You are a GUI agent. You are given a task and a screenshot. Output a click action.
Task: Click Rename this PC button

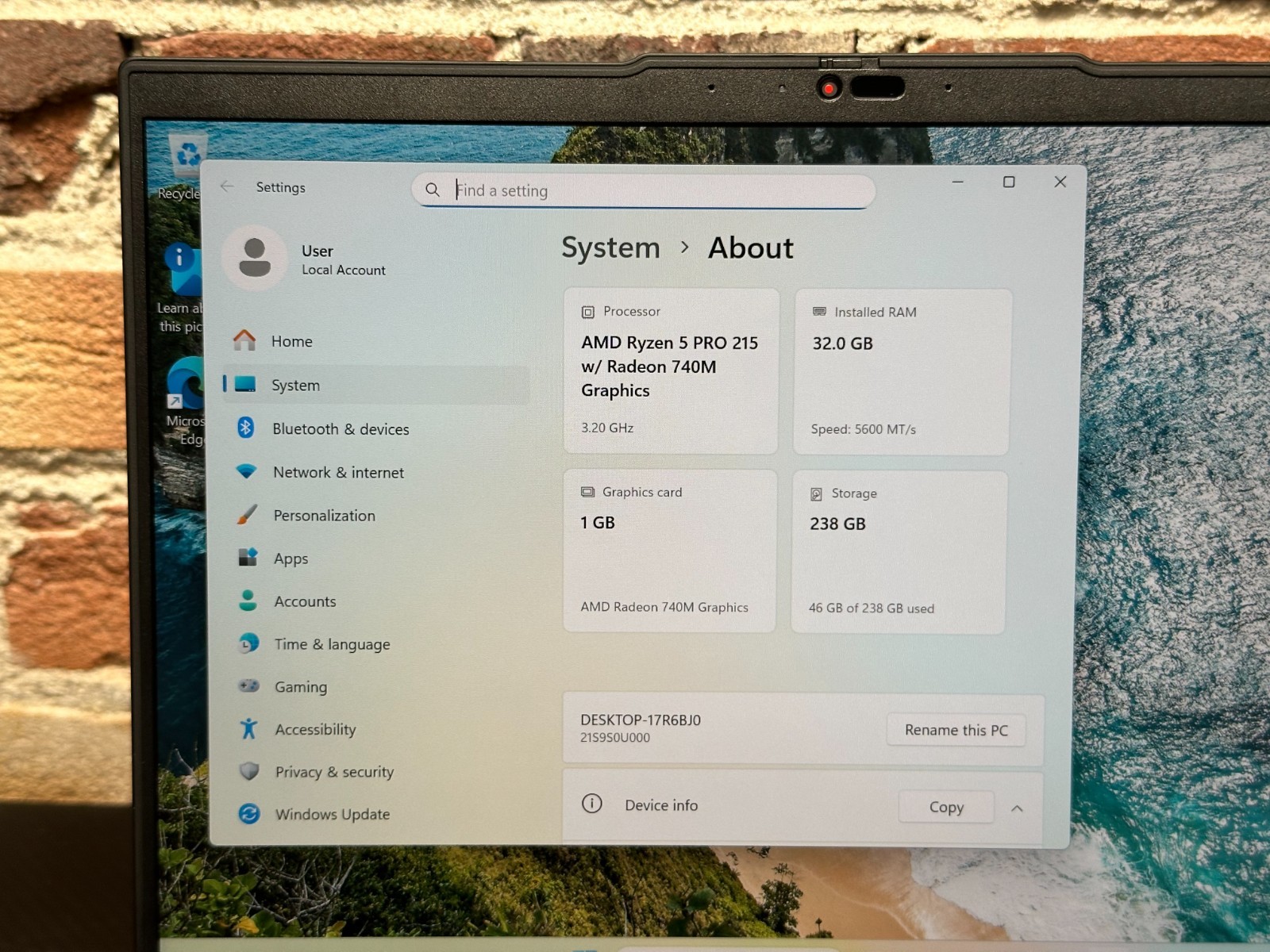(x=956, y=730)
